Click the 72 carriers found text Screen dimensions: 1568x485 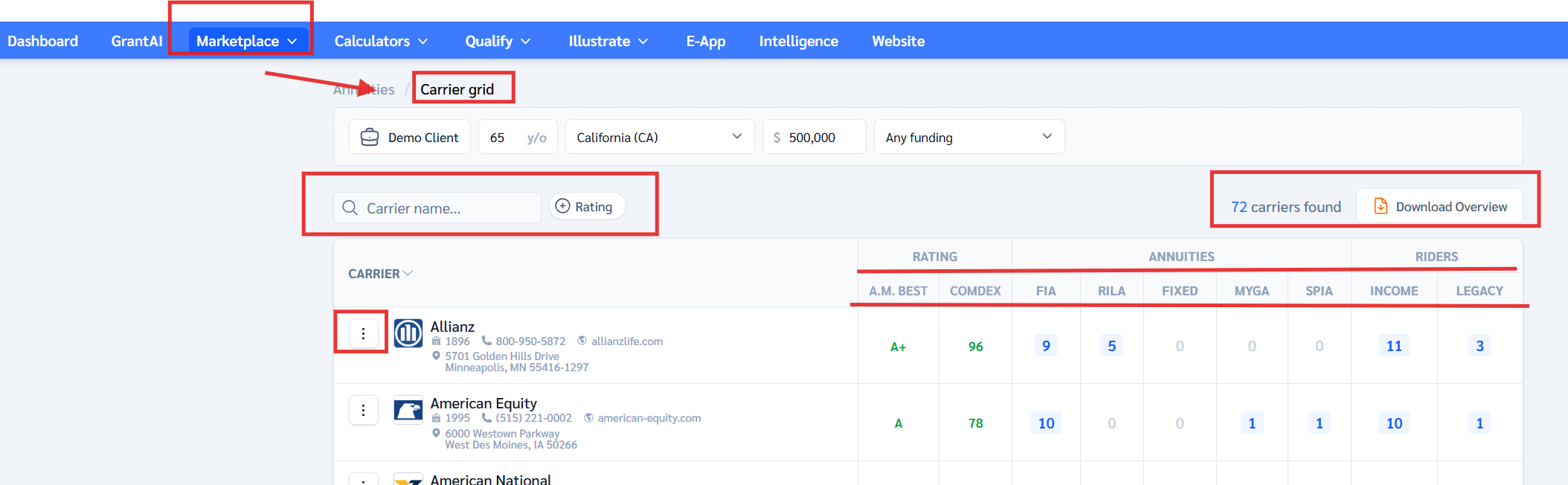tap(1285, 207)
